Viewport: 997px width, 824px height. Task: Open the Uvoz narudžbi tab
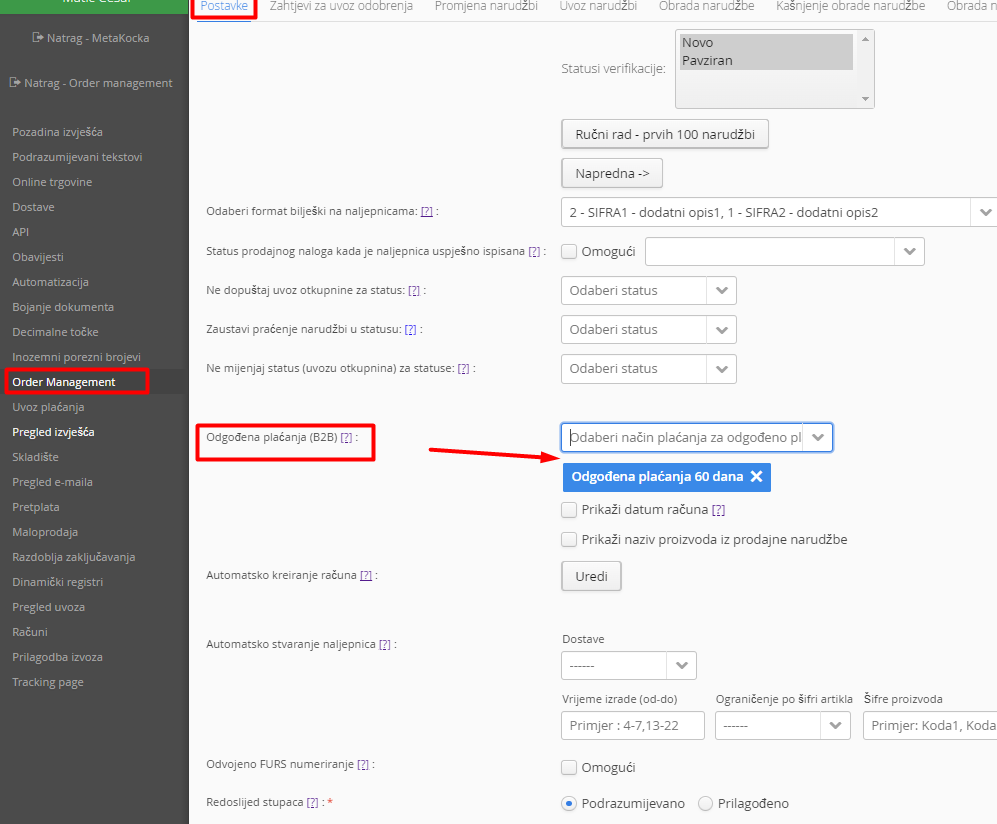598,6
